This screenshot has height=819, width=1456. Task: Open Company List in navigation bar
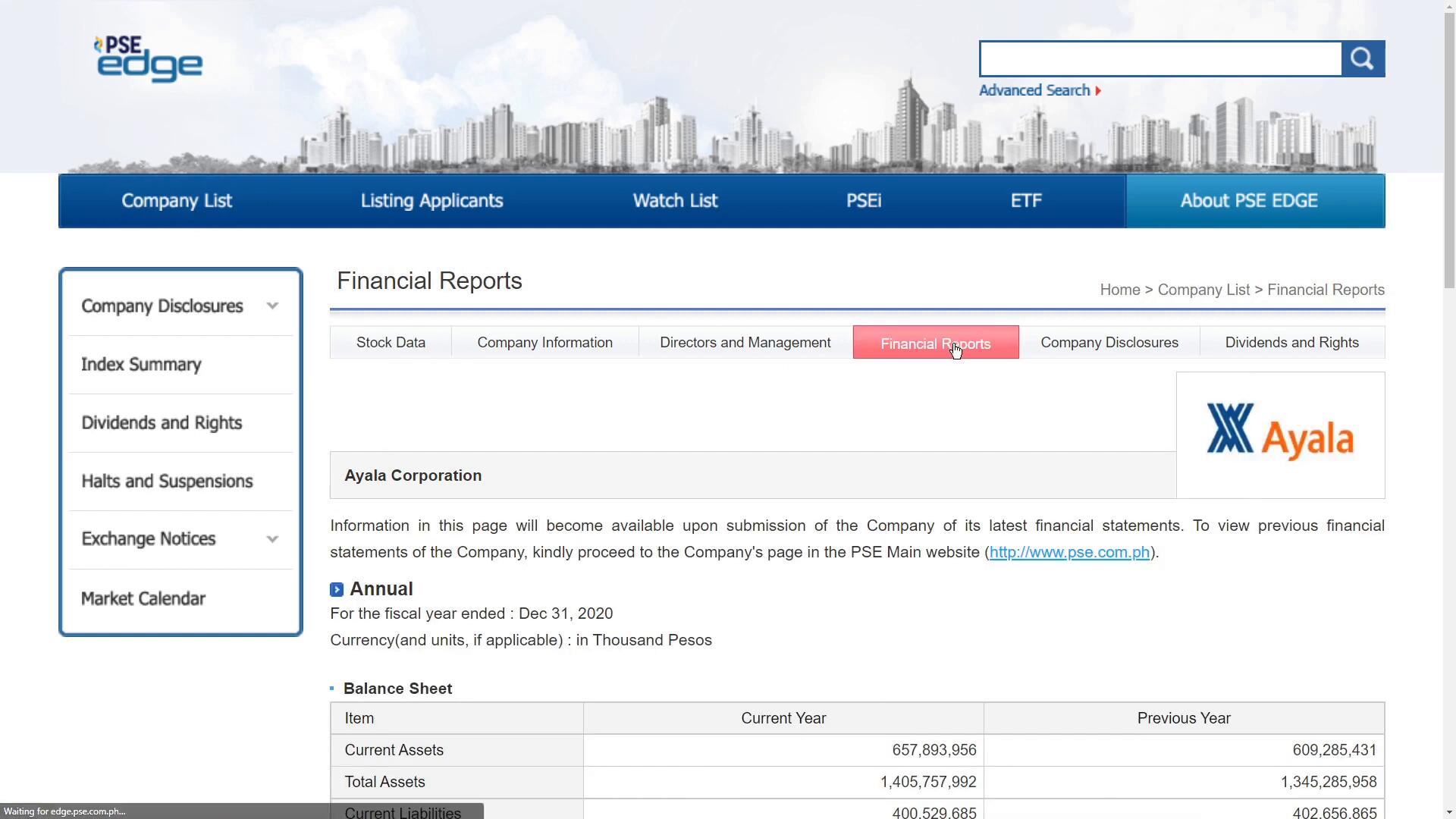pos(177,201)
